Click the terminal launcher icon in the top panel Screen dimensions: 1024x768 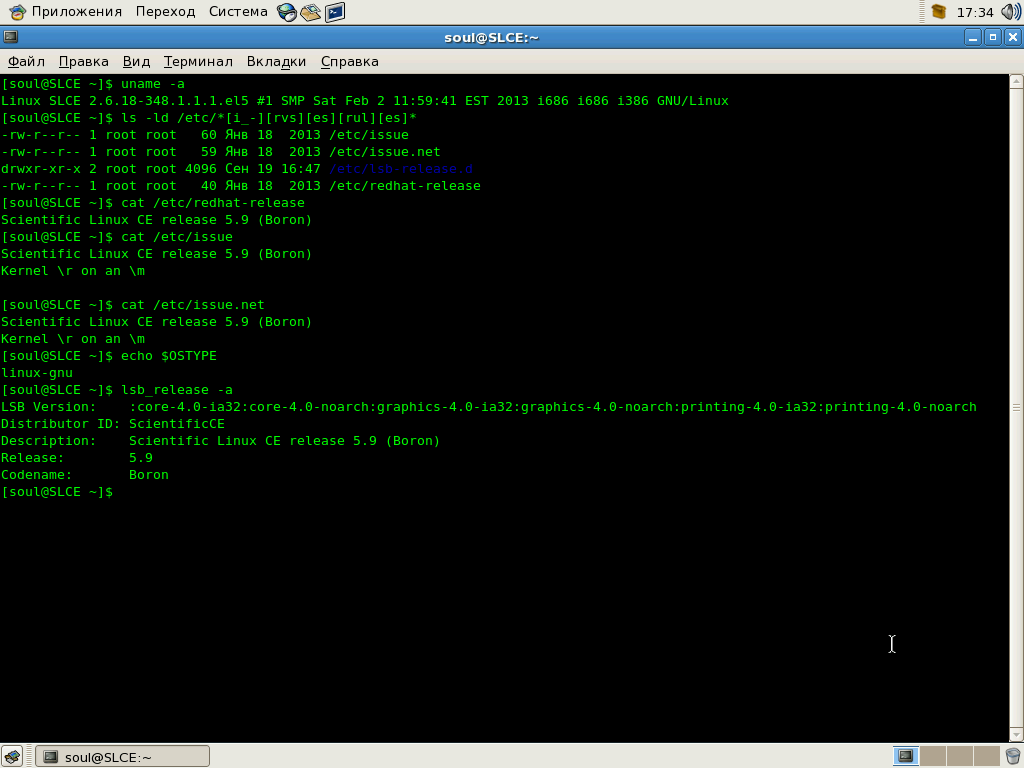(335, 12)
